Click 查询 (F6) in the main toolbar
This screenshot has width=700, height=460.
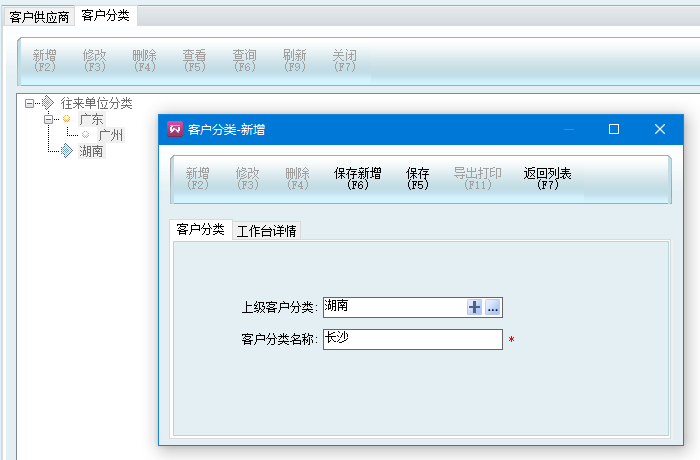(x=245, y=61)
